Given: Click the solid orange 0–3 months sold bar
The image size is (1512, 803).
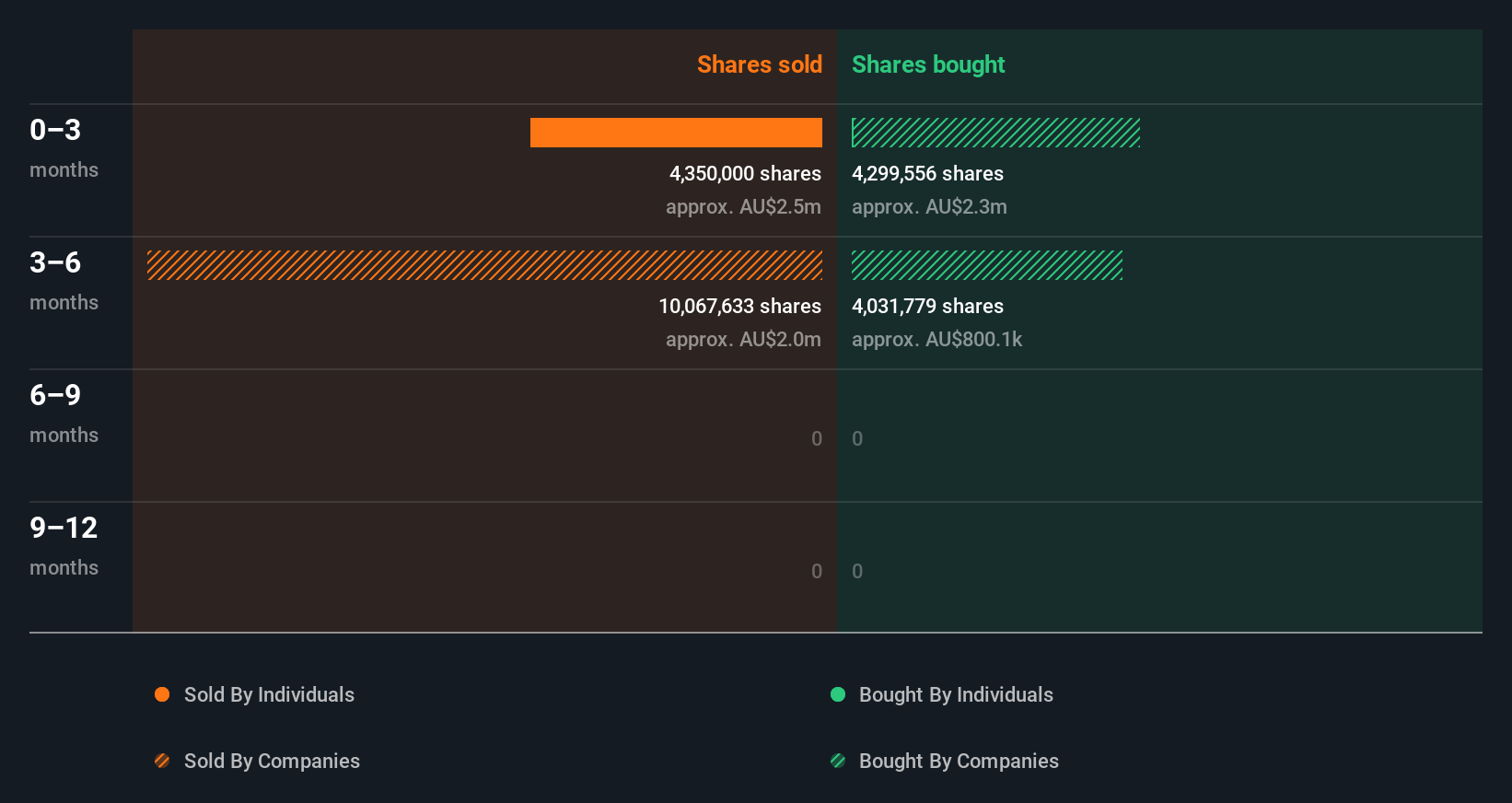Looking at the screenshot, I should tap(676, 133).
